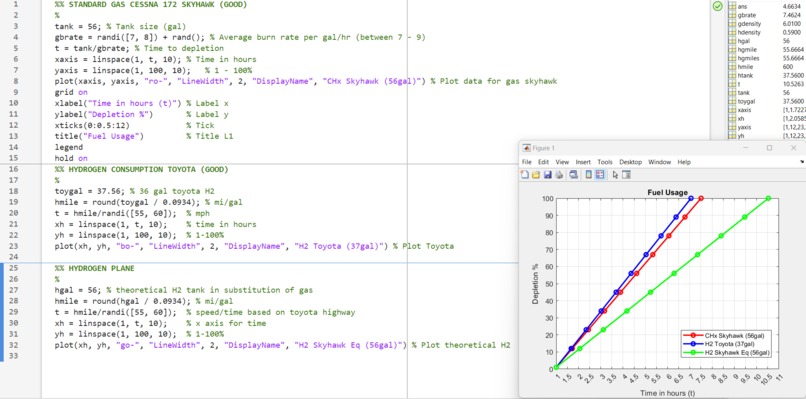
Task: Open the View menu in Figure 1
Action: (562, 162)
